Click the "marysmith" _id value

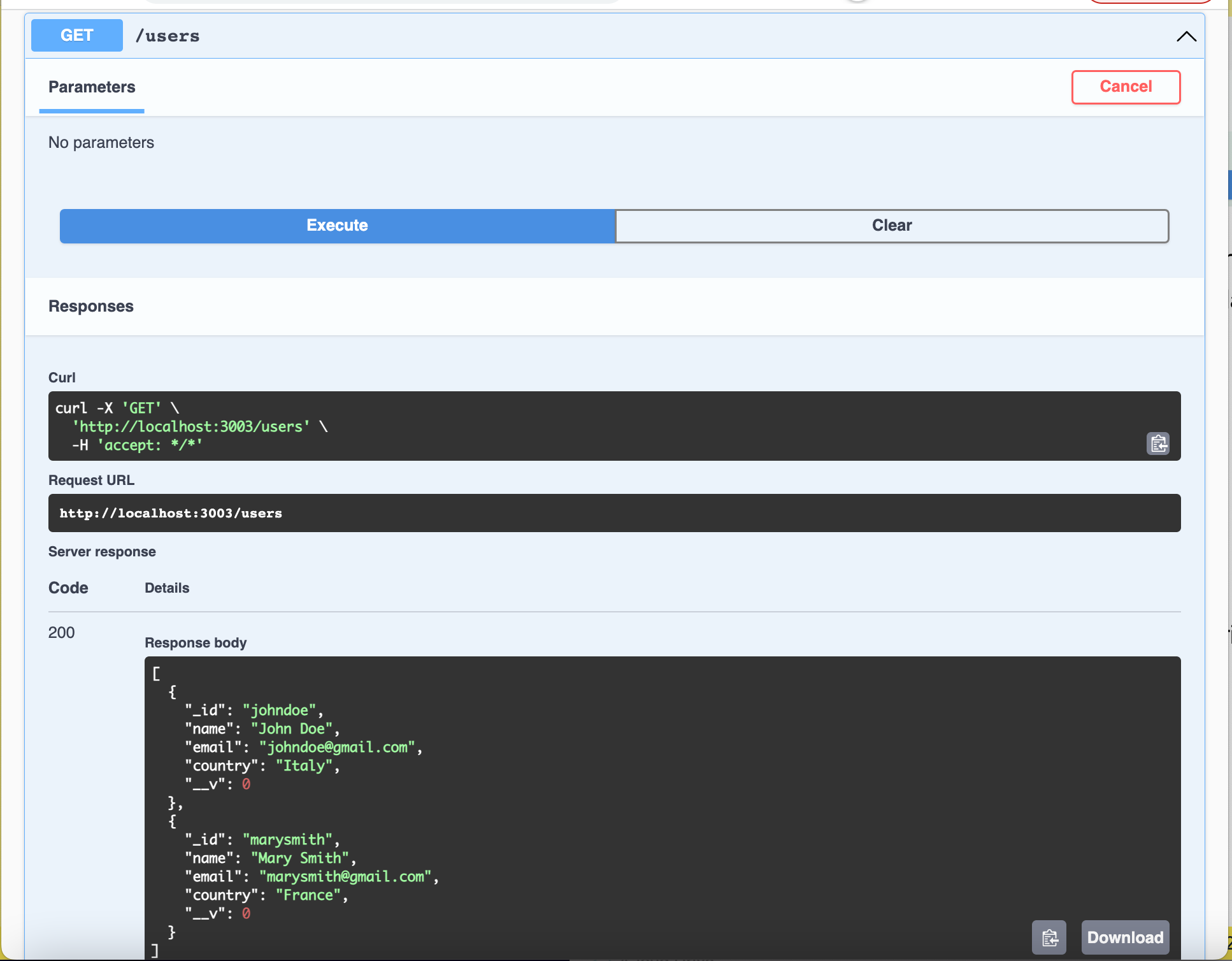click(x=288, y=839)
